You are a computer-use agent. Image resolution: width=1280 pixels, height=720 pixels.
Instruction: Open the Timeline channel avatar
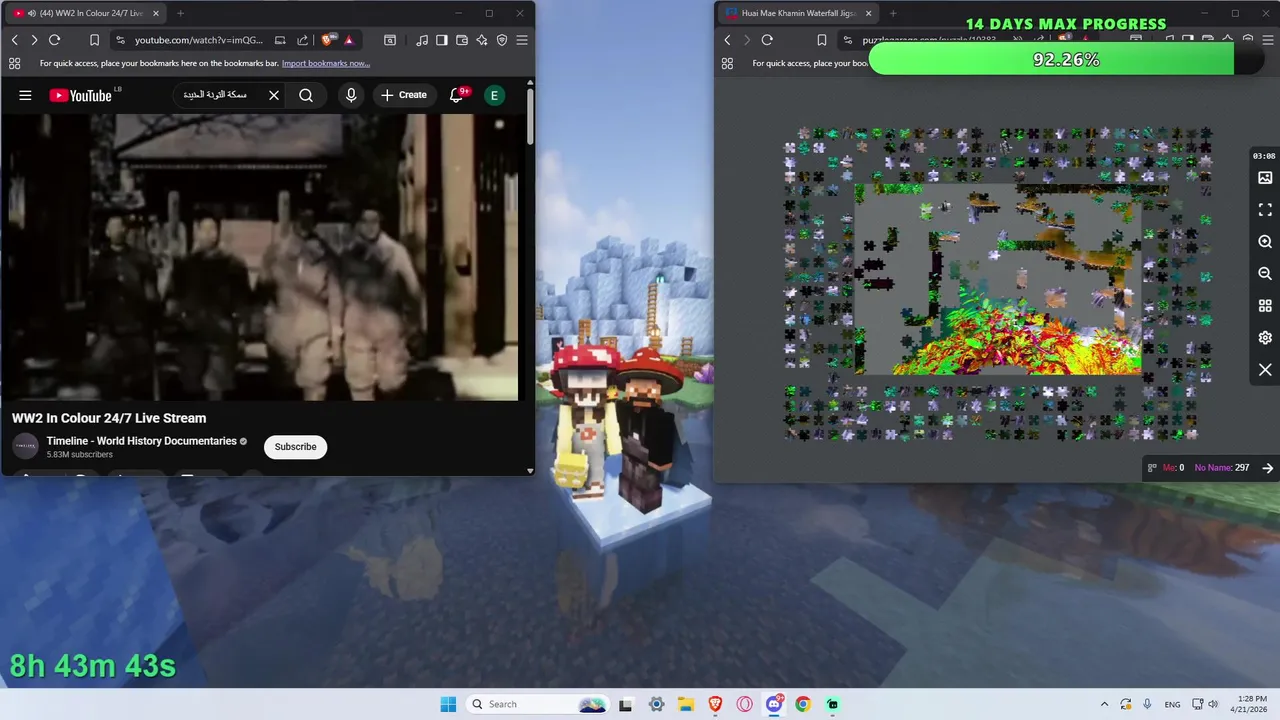click(x=25, y=446)
